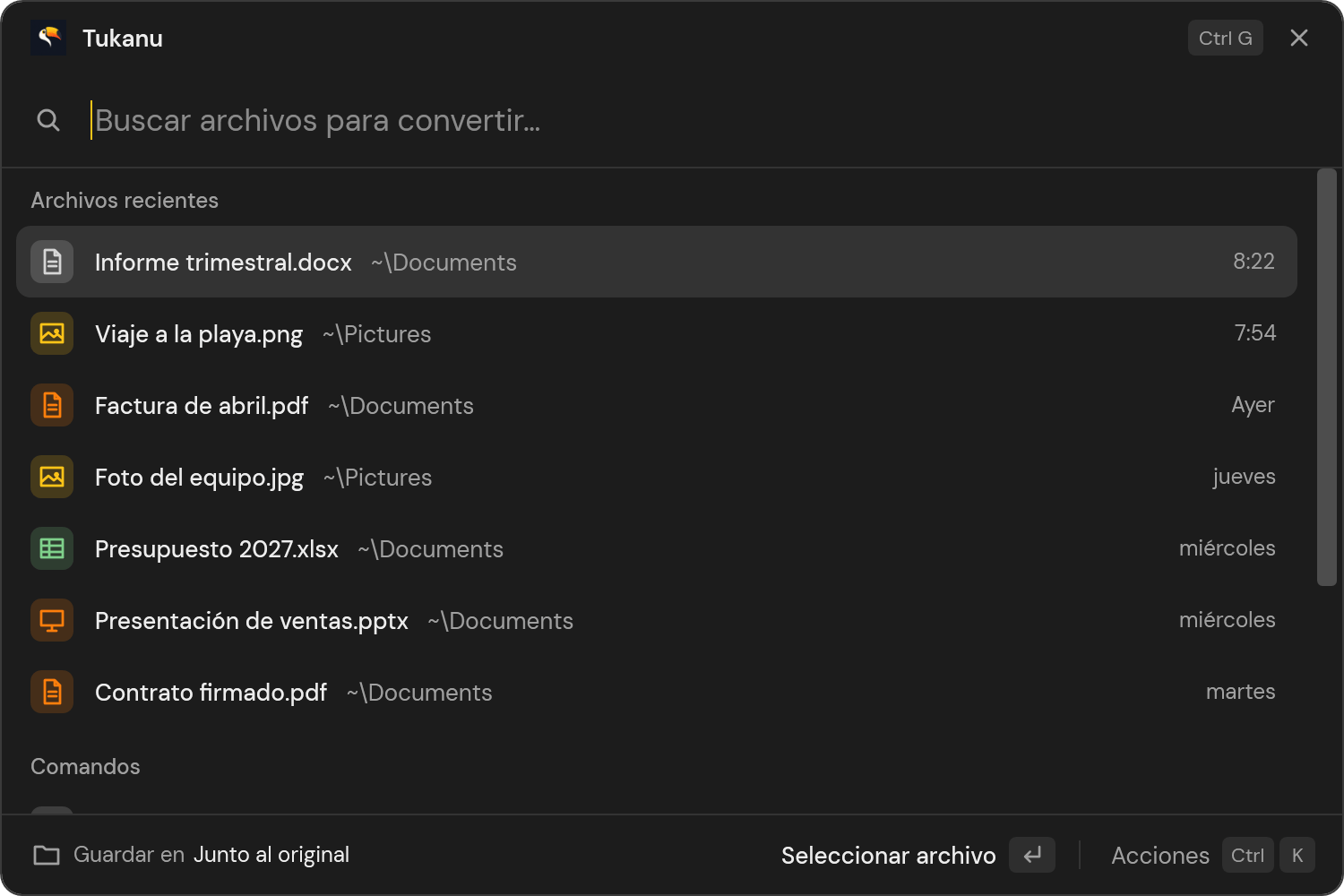The width and height of the screenshot is (1344, 896).
Task: Click the image icon for Viaje a la playa.png
Action: click(52, 333)
